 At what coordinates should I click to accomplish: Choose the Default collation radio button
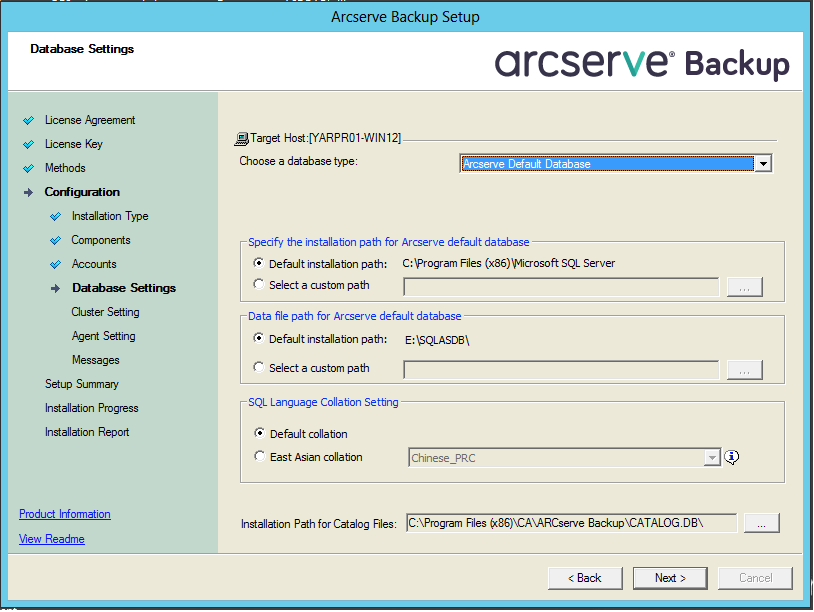[x=260, y=434]
